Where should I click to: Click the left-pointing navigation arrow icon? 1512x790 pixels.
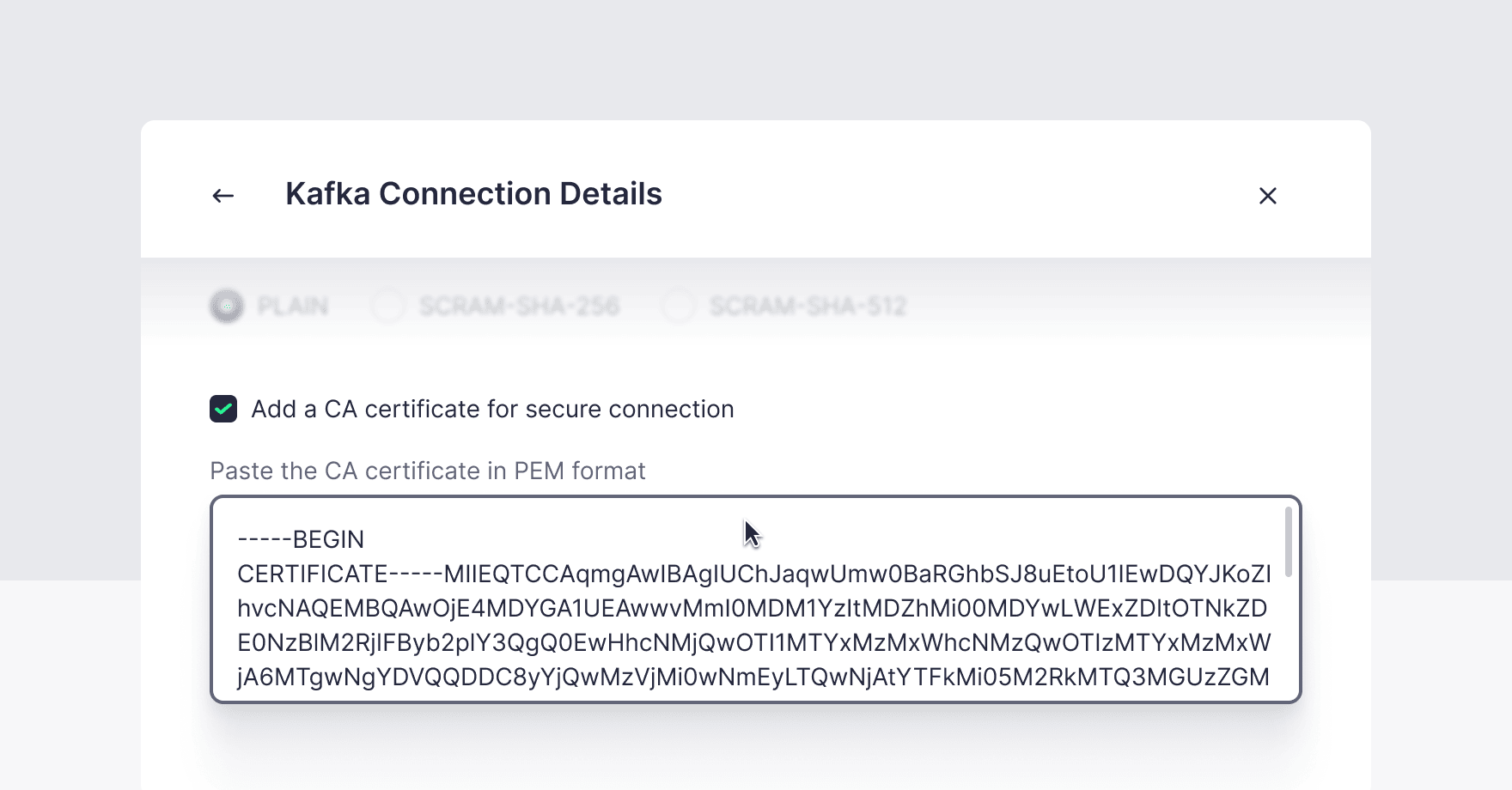pos(222,195)
